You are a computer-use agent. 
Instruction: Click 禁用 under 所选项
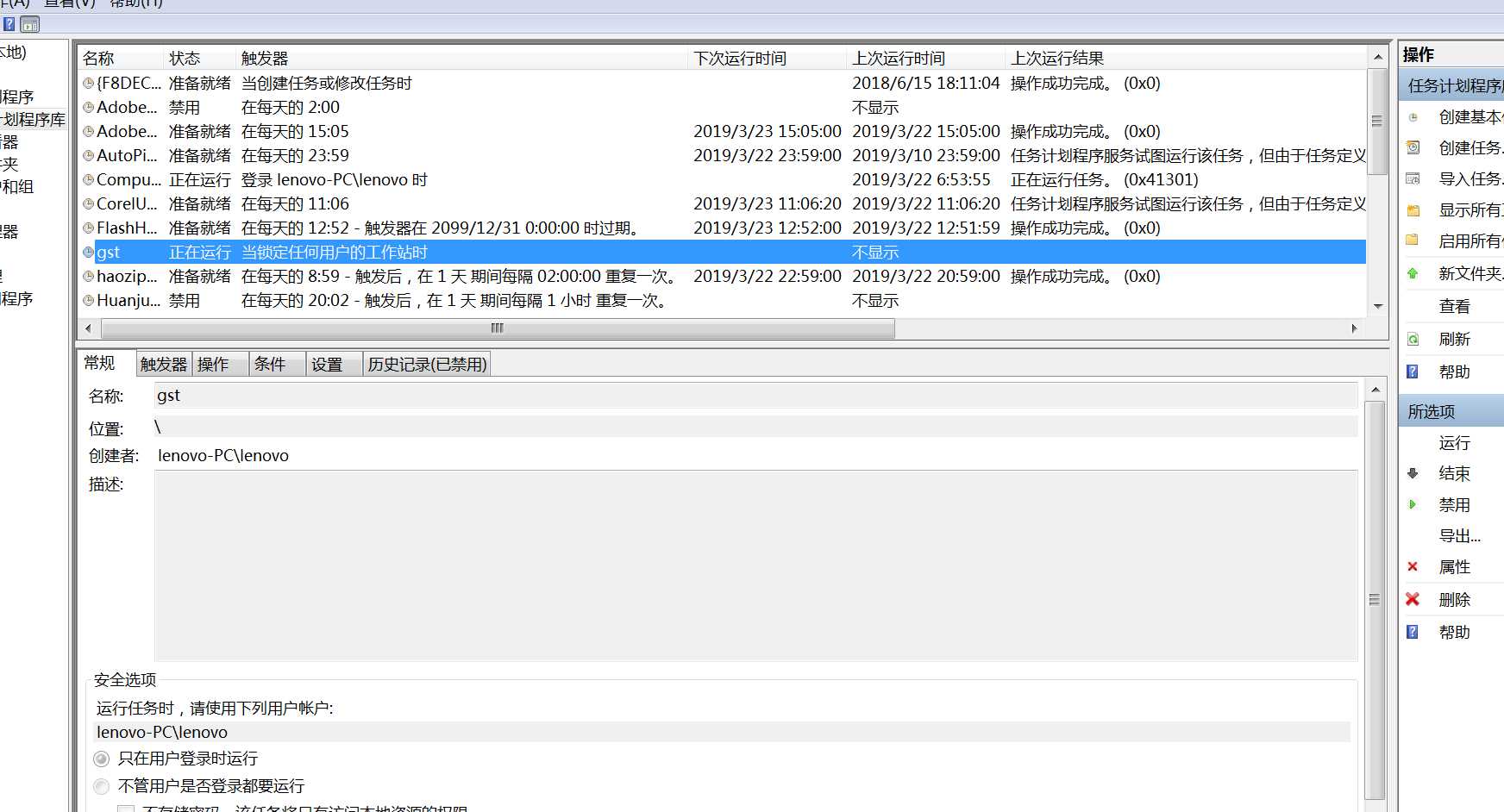coord(1454,505)
